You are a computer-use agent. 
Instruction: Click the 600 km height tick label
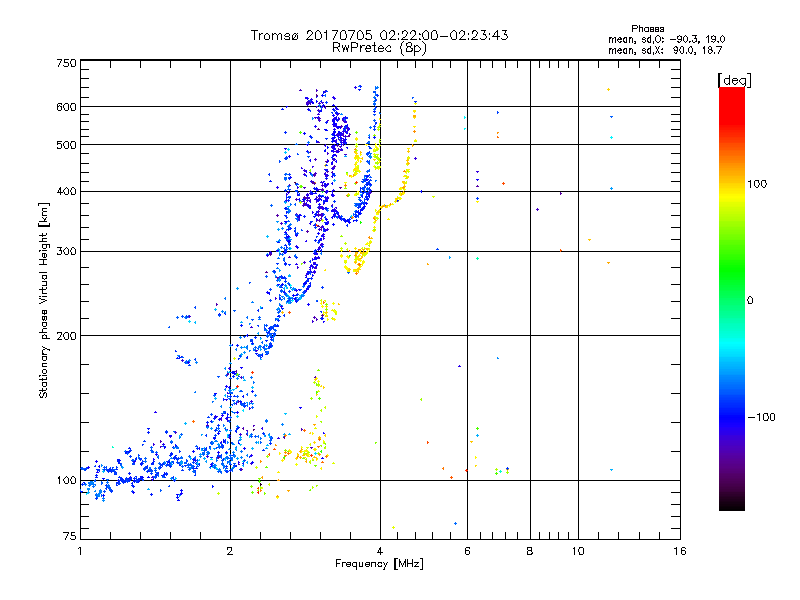tap(66, 107)
